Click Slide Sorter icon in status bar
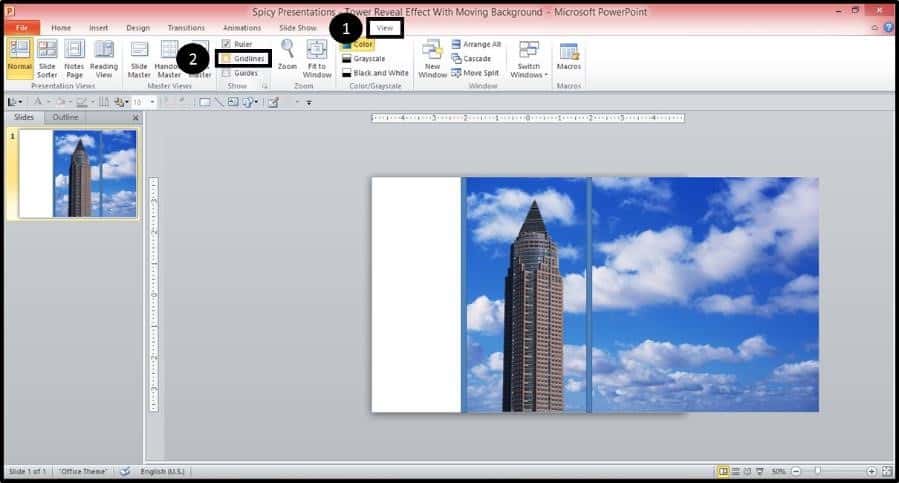This screenshot has height=483, width=899. (736, 471)
